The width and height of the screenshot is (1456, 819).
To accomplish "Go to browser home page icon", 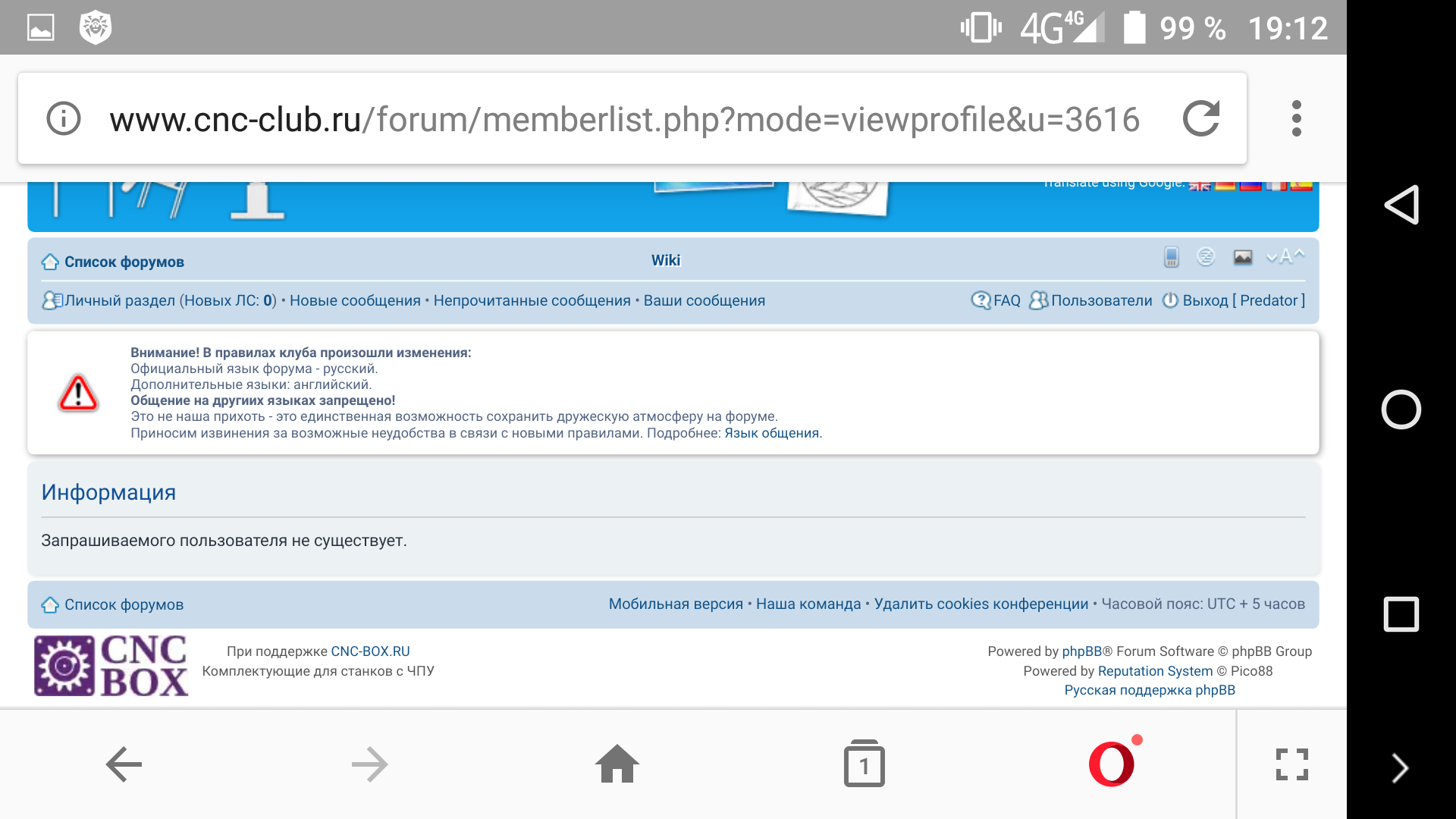I will tap(617, 764).
